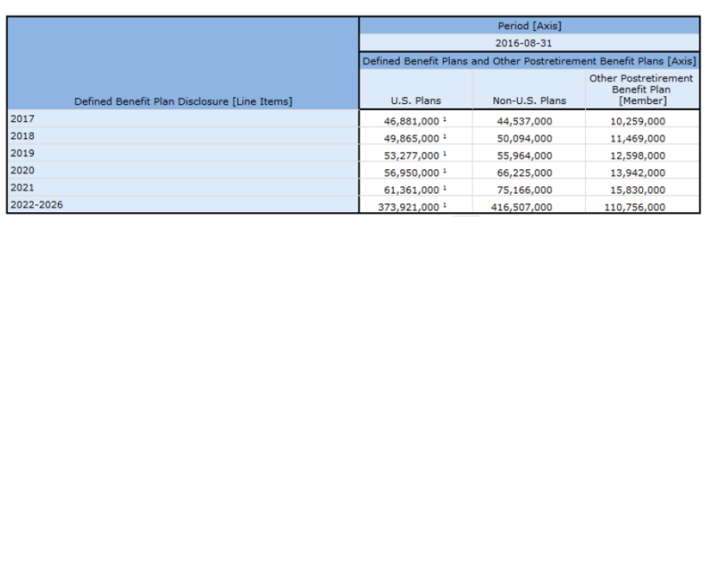Click the value 56,950,000

[x=411, y=173]
